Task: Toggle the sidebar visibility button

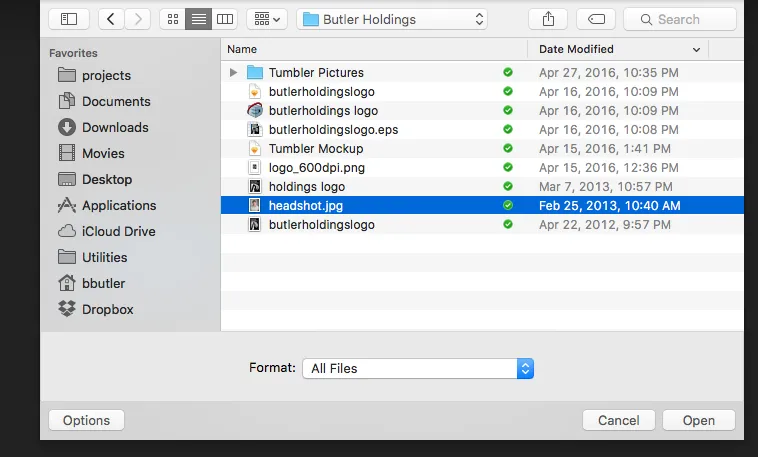Action: point(69,19)
